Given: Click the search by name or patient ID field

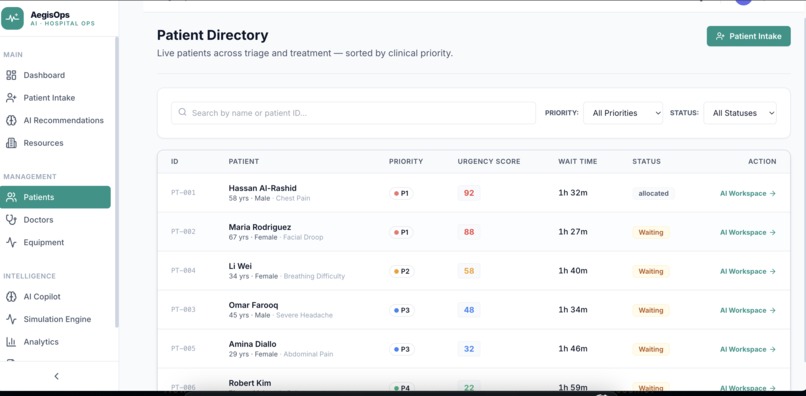Looking at the screenshot, I should [x=353, y=113].
